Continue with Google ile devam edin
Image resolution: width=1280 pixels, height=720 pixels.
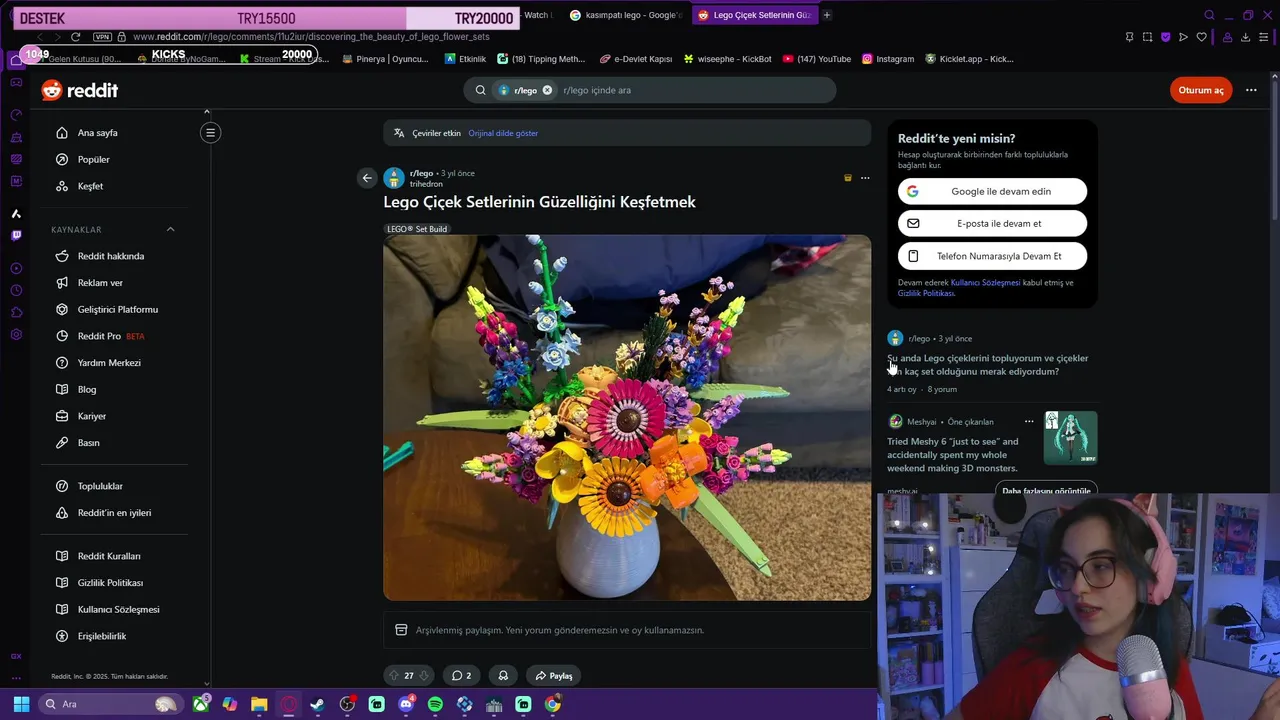[x=992, y=191]
